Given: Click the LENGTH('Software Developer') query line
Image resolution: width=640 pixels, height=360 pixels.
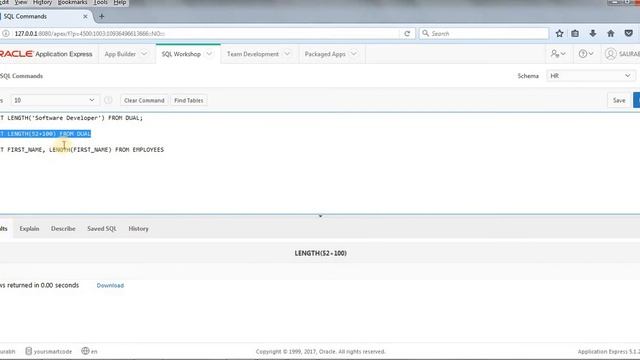Looking at the screenshot, I should (x=71, y=118).
